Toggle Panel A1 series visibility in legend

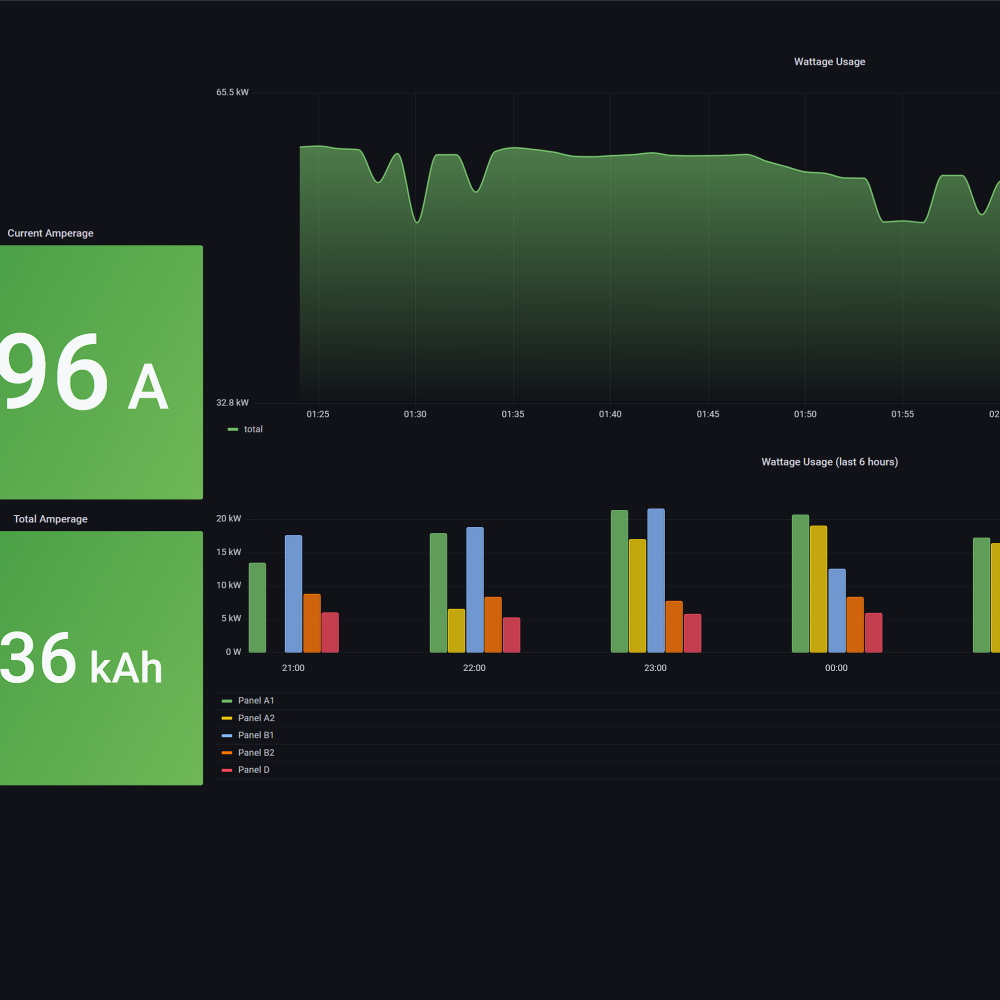(256, 701)
